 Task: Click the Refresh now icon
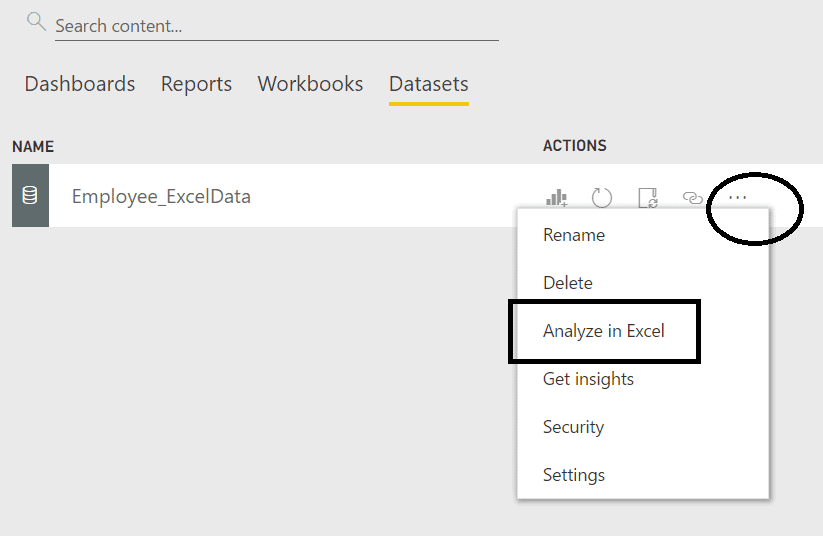click(x=602, y=198)
